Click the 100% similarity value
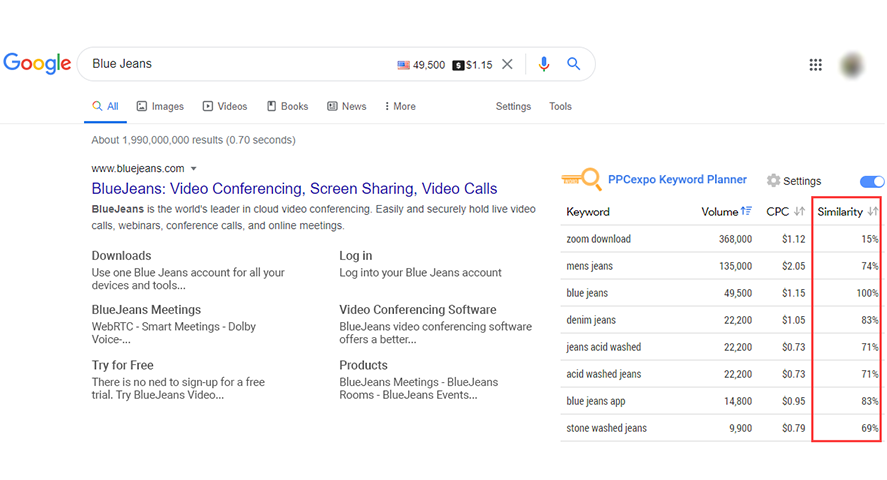Screen dimensions: 887x480 point(867,293)
